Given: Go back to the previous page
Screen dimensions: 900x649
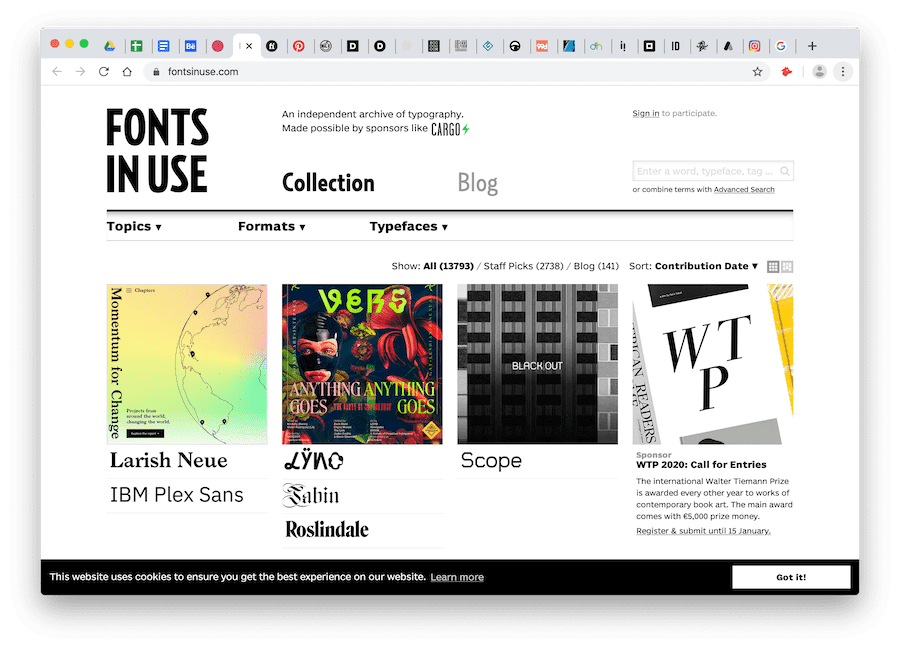Looking at the screenshot, I should click(x=57, y=72).
